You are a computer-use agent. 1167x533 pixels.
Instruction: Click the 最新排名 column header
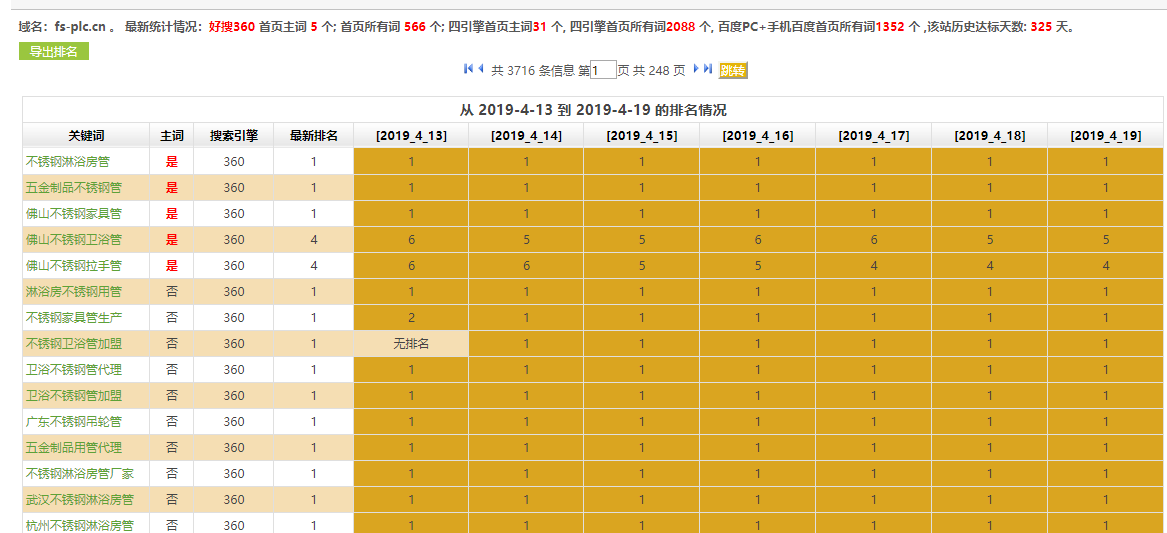(313, 136)
